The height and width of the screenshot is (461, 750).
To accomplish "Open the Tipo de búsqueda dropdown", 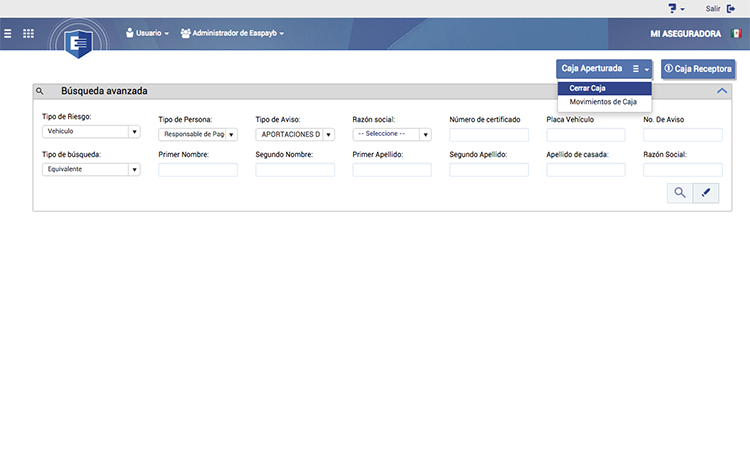I will click(x=91, y=169).
